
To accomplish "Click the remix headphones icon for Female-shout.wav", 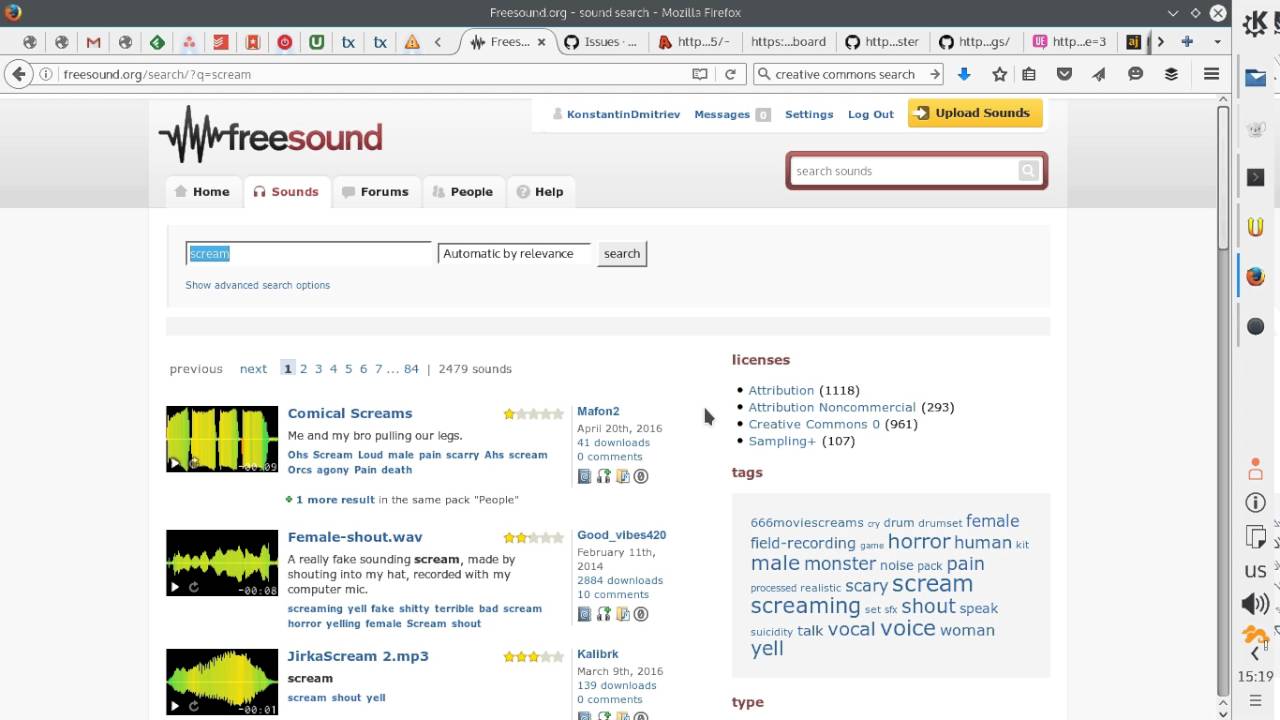I will [x=604, y=614].
